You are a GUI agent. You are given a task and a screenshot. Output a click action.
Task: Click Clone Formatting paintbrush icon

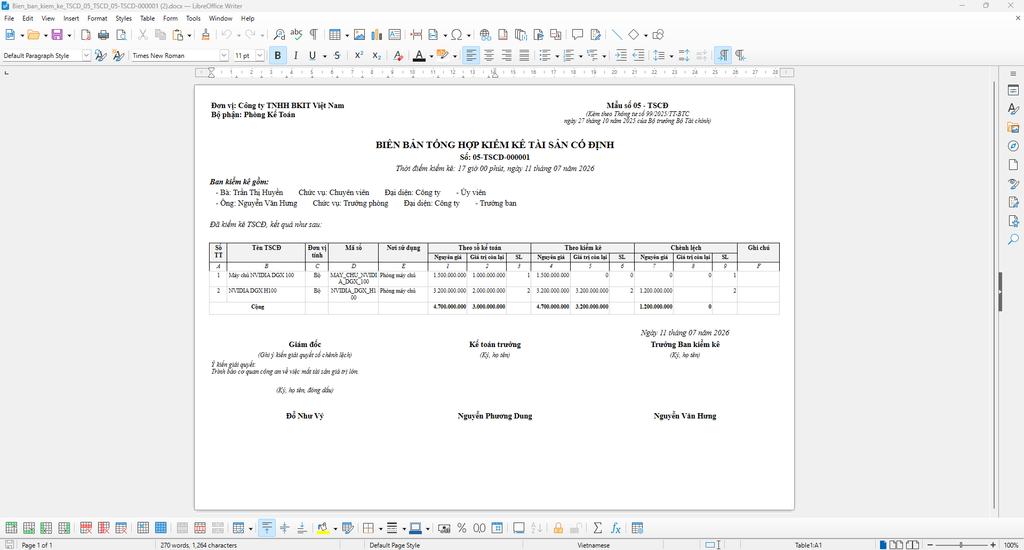(x=205, y=35)
